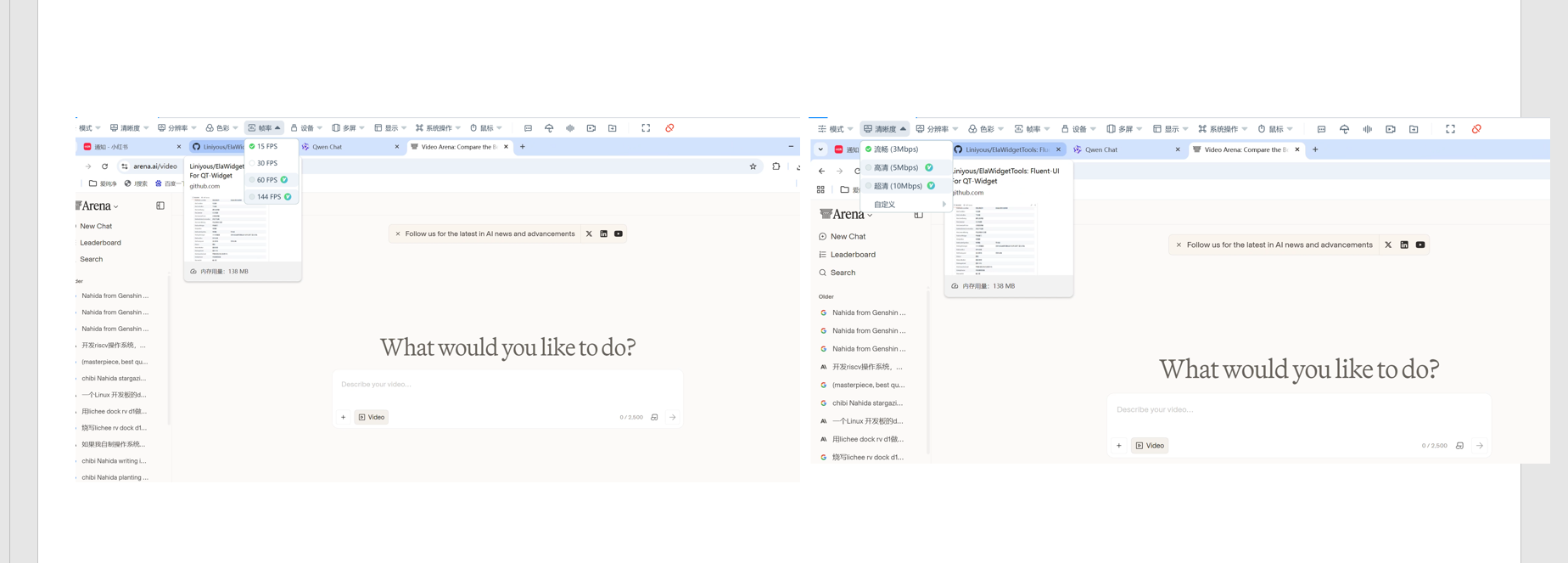
Task: Toggle fullscreen icon in left window toolbar
Action: 646,128
